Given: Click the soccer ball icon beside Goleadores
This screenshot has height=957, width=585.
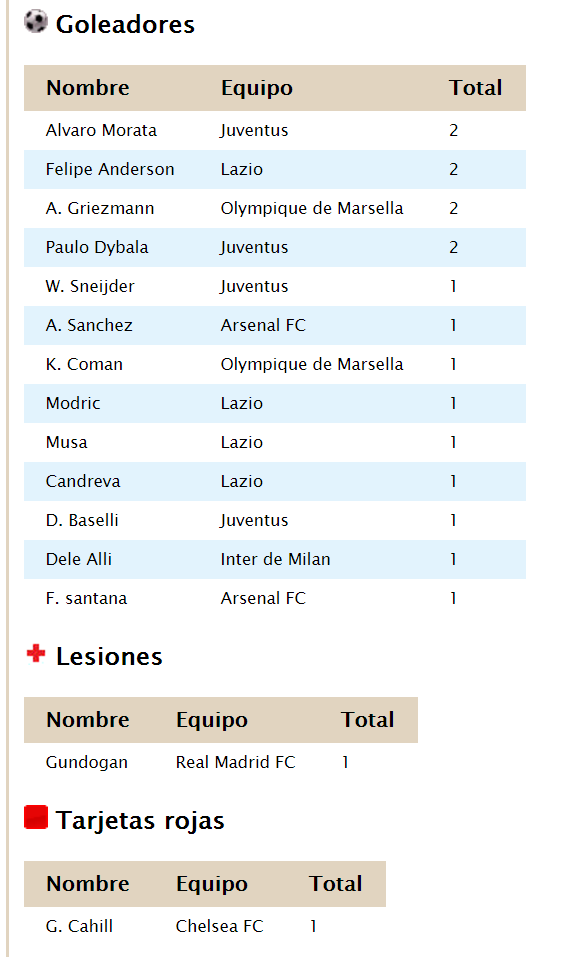Looking at the screenshot, I should point(35,21).
